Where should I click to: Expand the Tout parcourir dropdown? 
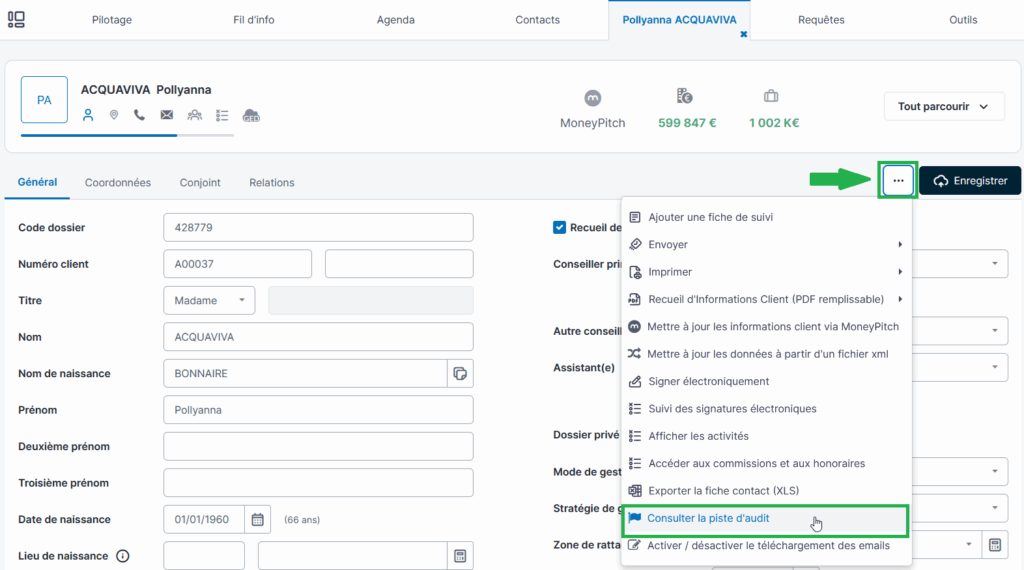point(943,107)
